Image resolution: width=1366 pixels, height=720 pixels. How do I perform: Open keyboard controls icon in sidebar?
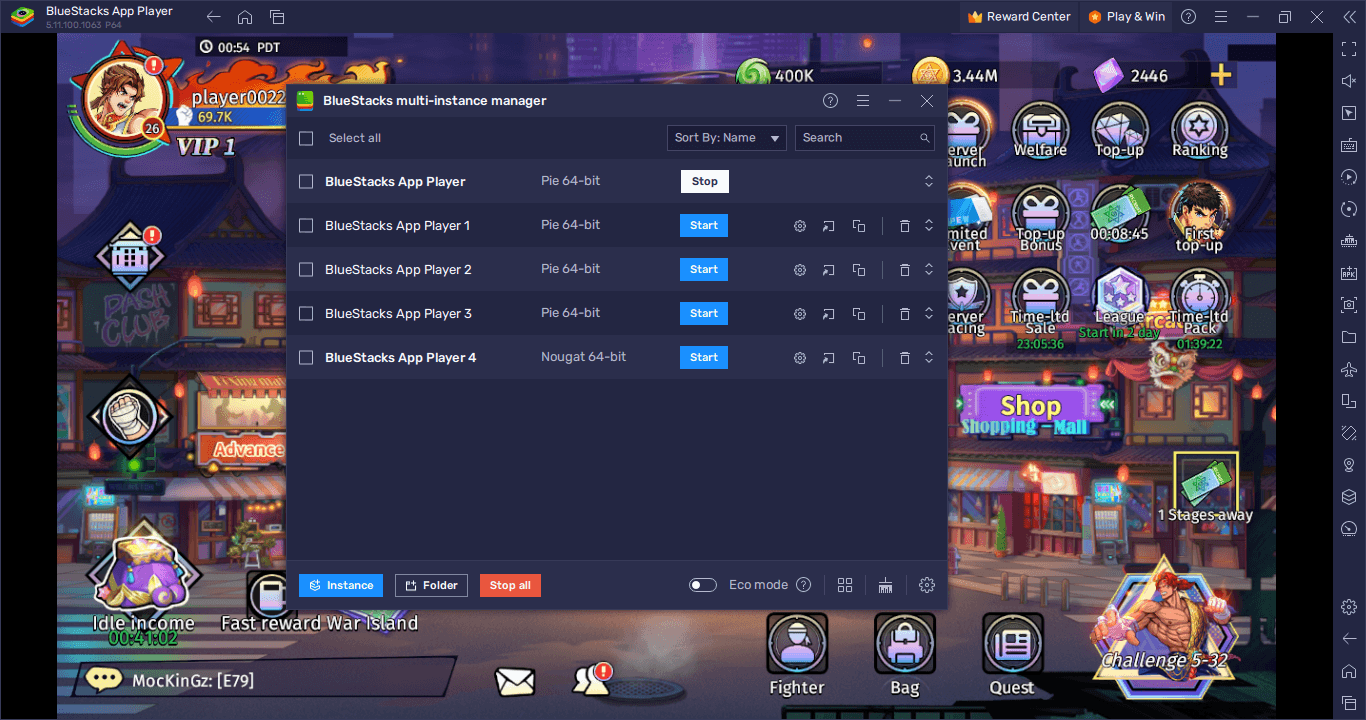point(1349,145)
